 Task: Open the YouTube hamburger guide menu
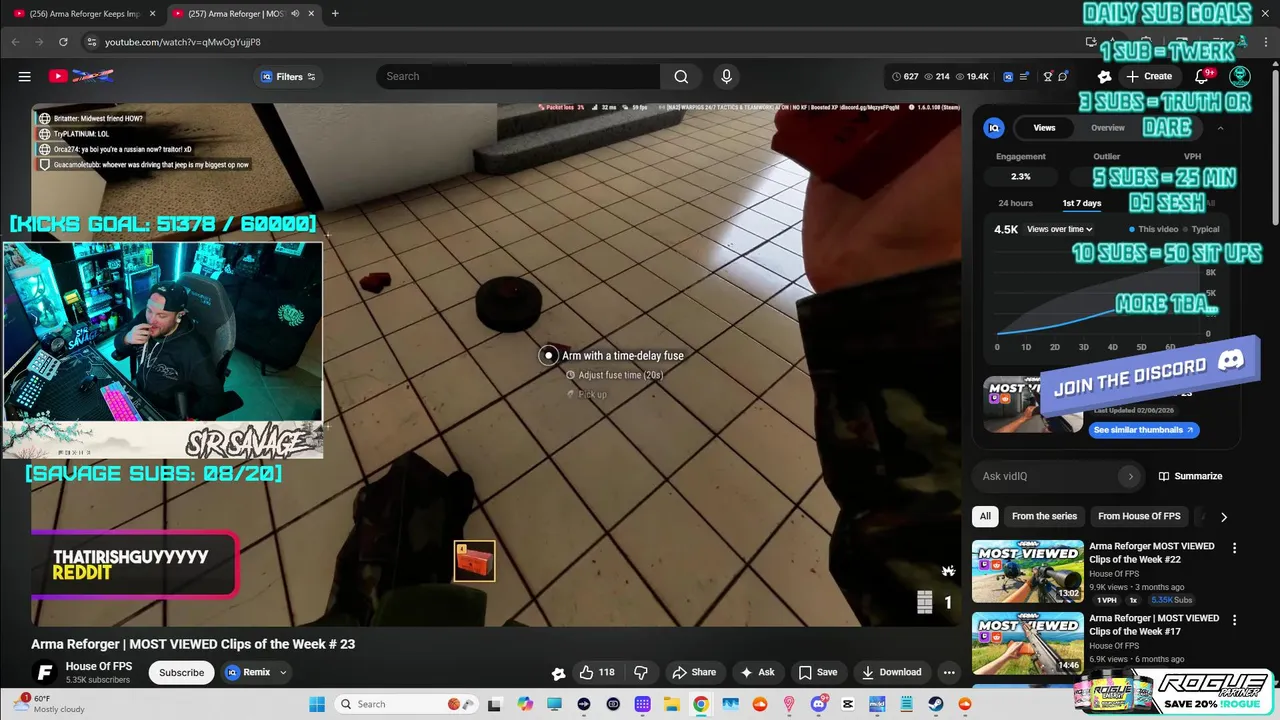click(24, 76)
